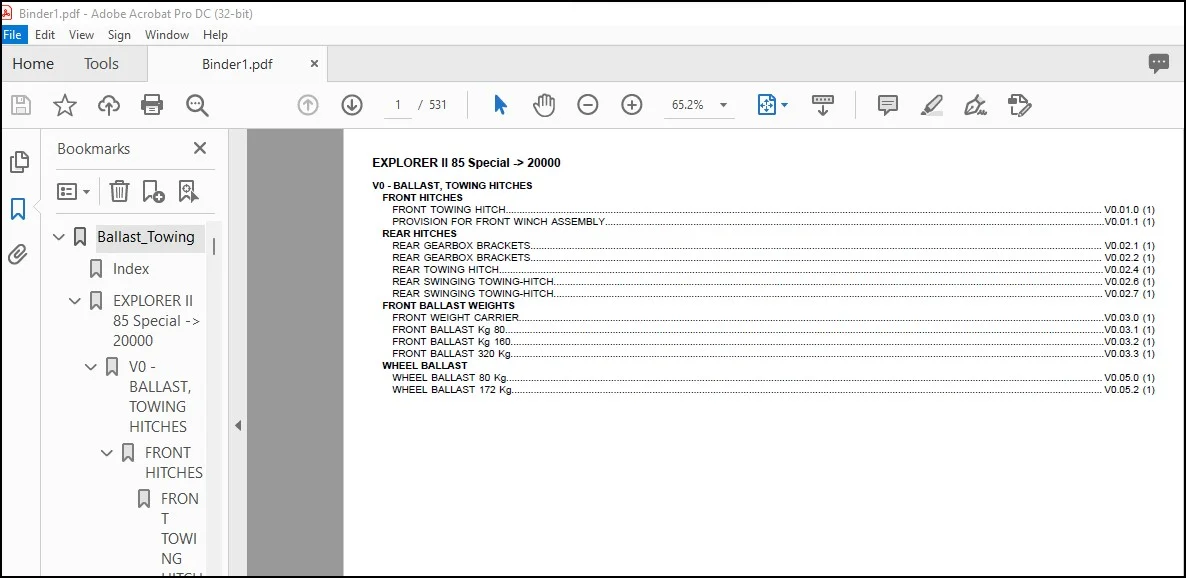Add document to starred with star icon
Screen dimensions: 1186x578
coord(65,105)
